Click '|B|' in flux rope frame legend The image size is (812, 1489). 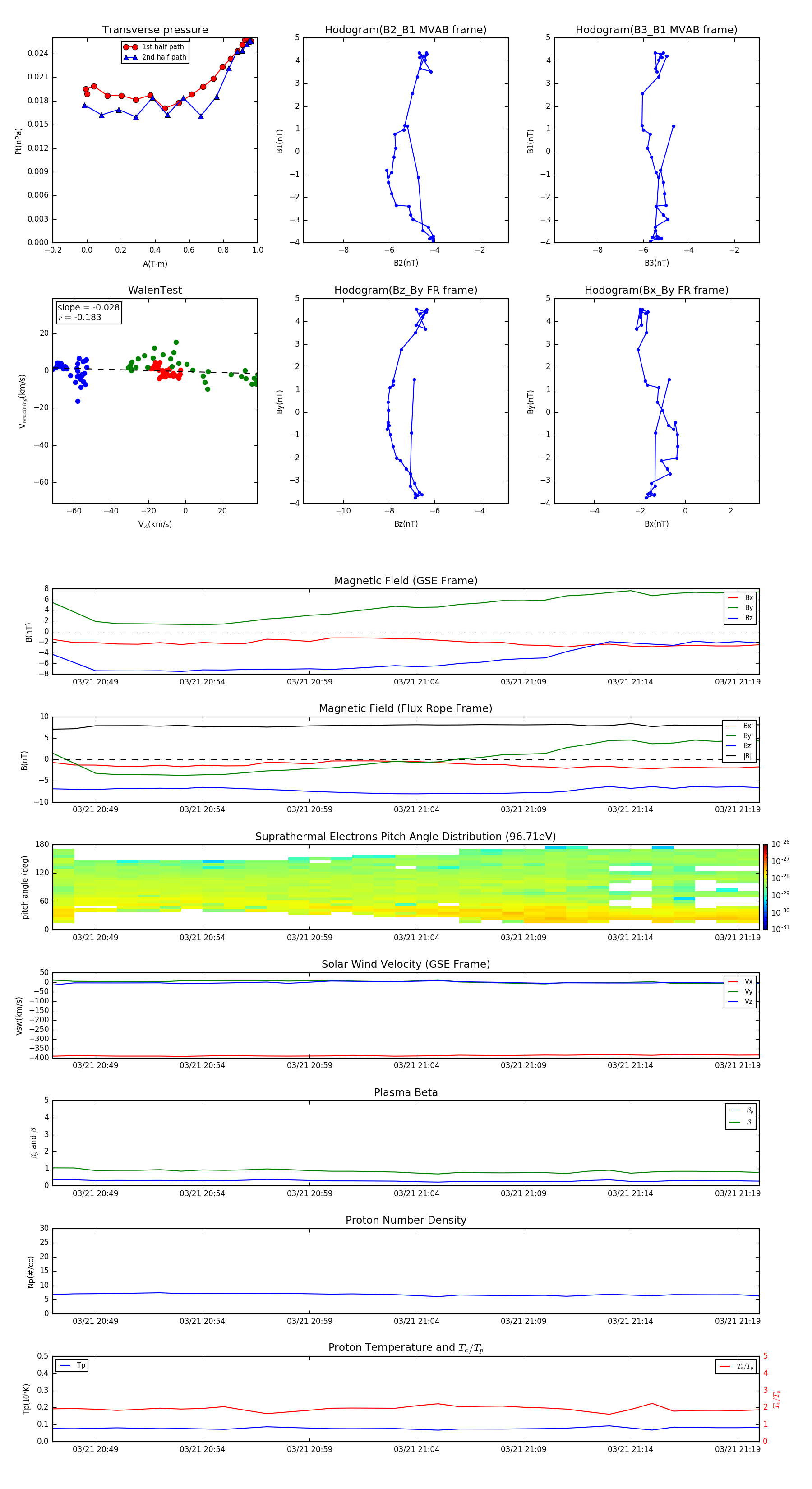click(747, 756)
